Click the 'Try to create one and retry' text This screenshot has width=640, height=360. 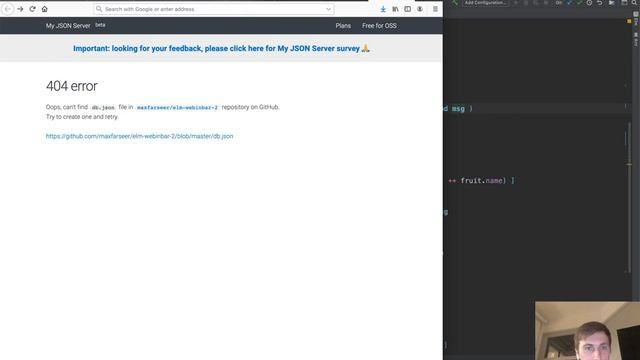[x=82, y=117]
